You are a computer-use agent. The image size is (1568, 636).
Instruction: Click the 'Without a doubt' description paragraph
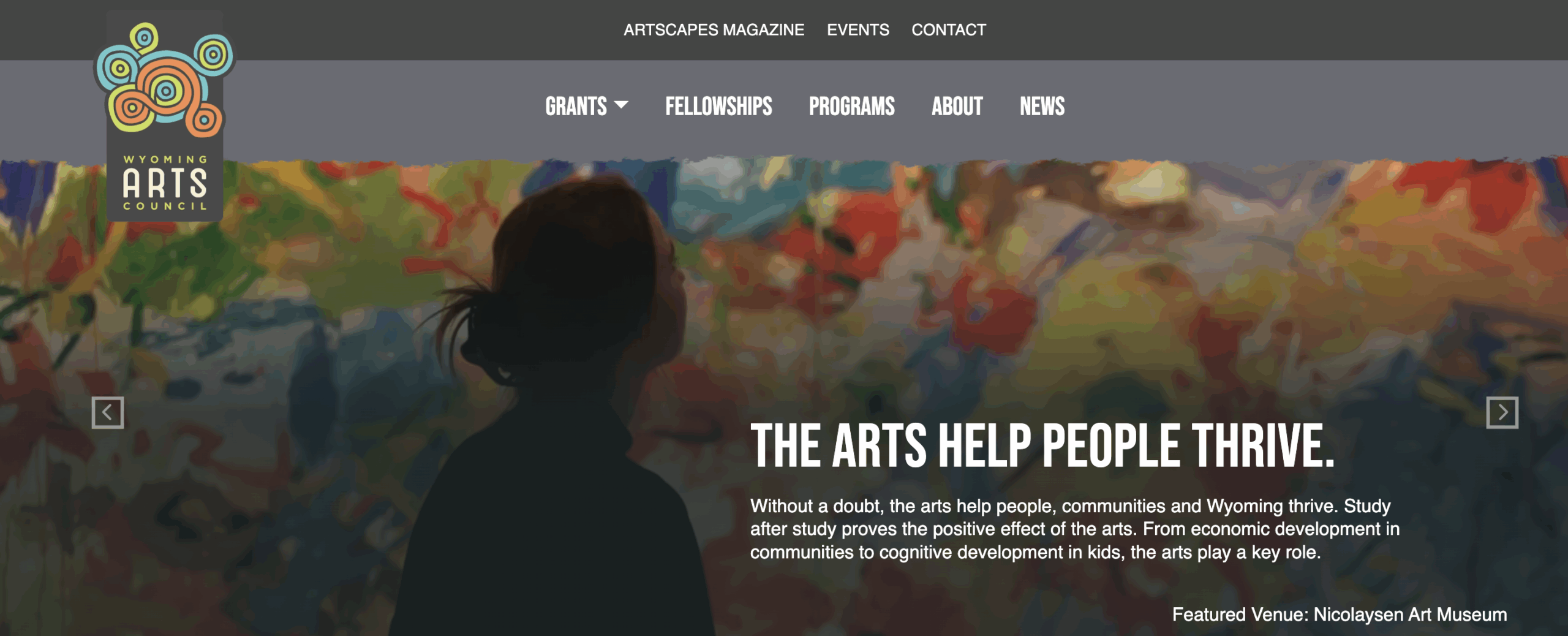(1075, 529)
